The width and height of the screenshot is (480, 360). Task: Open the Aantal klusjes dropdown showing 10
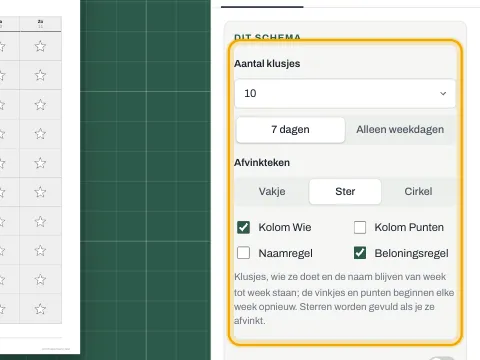[x=345, y=93]
